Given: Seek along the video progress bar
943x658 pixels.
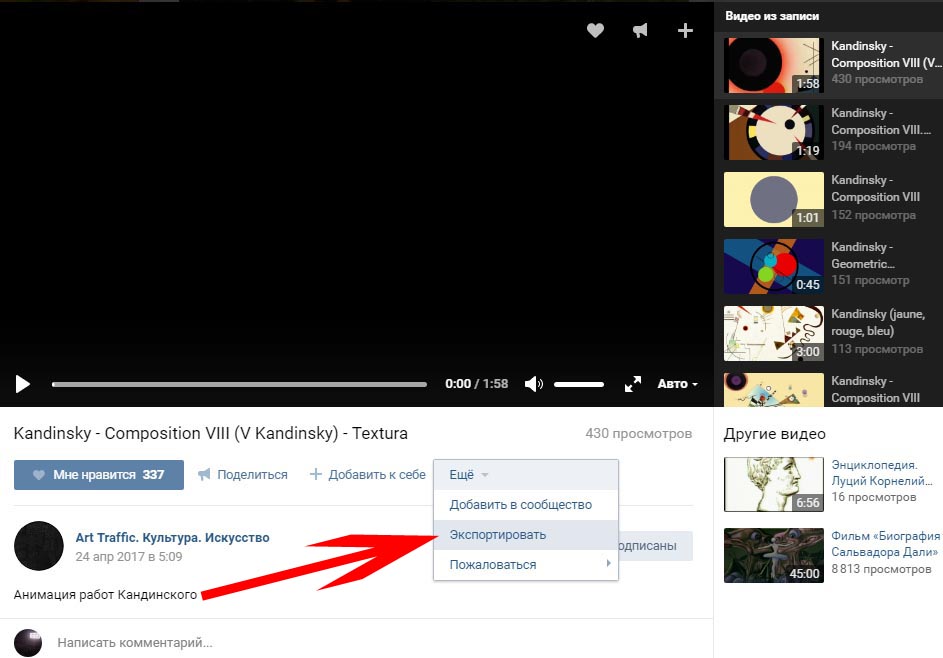Looking at the screenshot, I should click(239, 384).
